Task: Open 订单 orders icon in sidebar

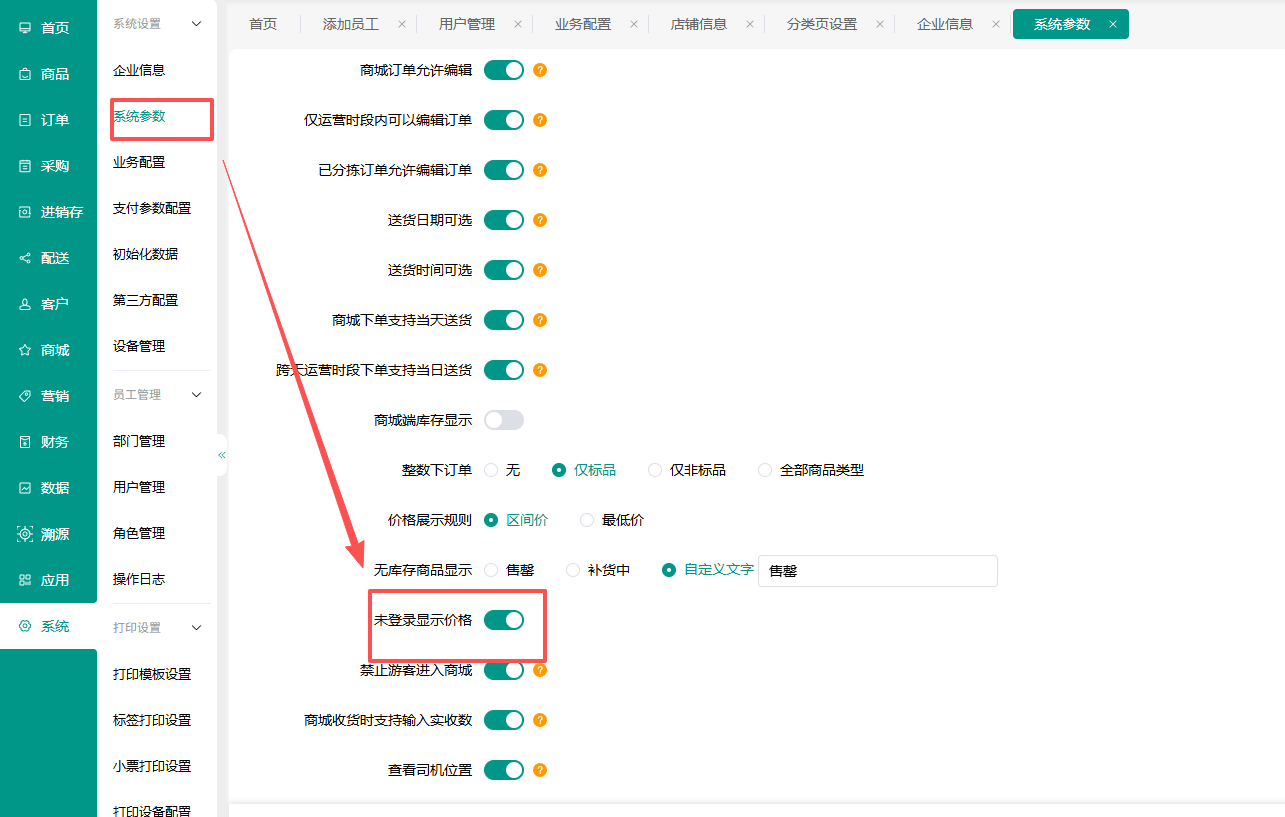Action: 25,120
